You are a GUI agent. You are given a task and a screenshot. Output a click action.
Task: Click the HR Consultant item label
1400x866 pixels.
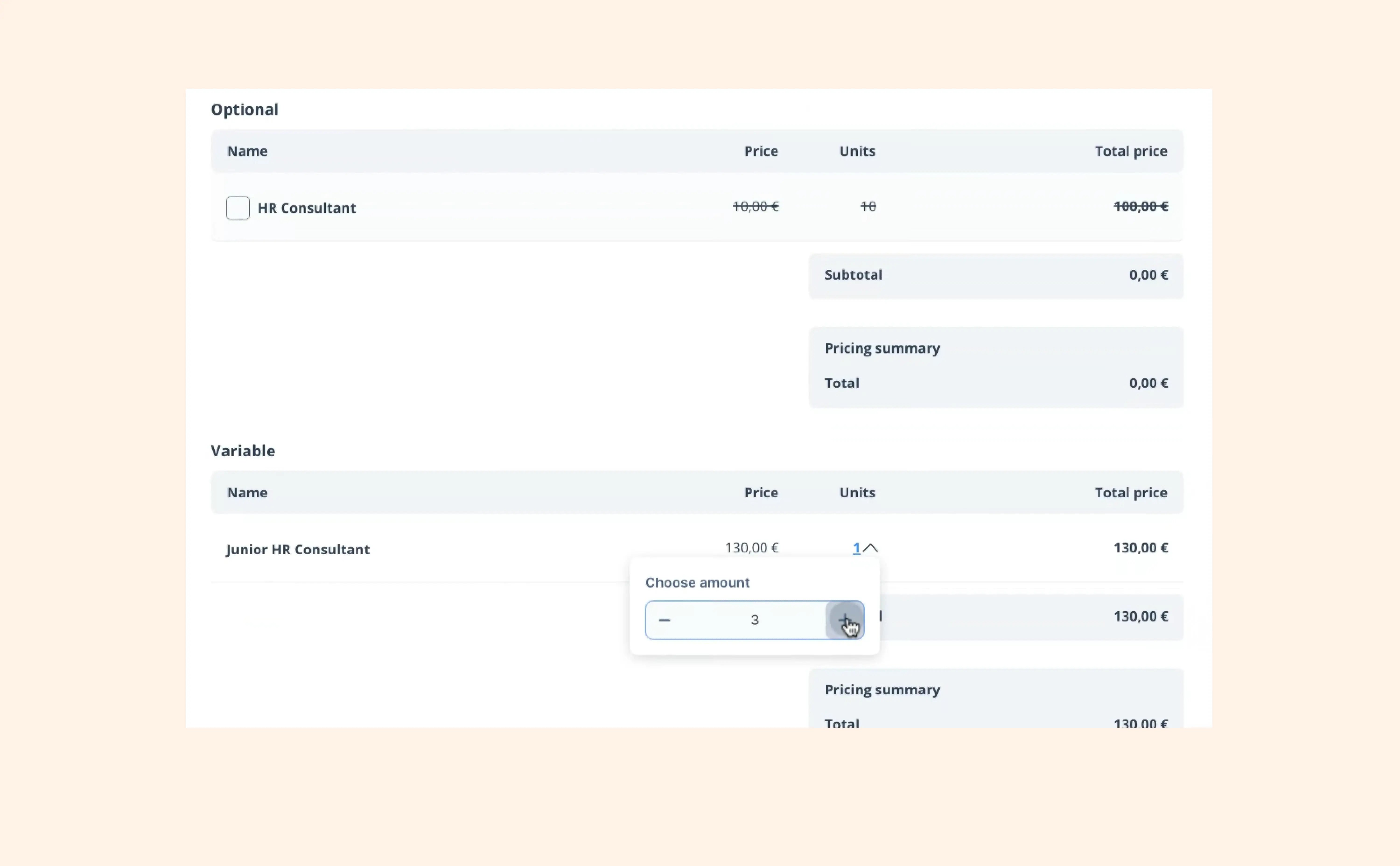[x=306, y=208]
